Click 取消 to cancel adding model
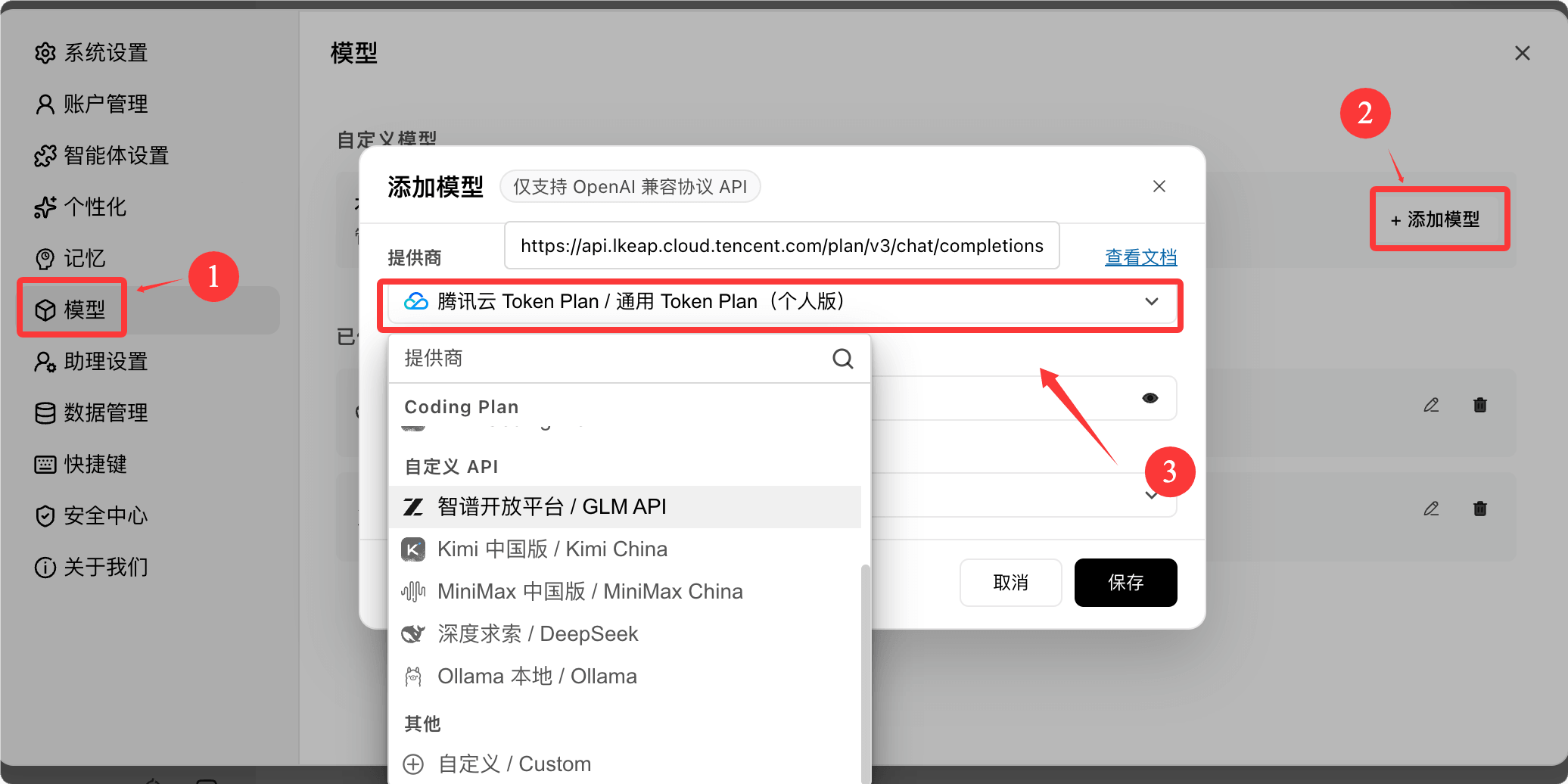The width and height of the screenshot is (1568, 784). [x=1011, y=583]
